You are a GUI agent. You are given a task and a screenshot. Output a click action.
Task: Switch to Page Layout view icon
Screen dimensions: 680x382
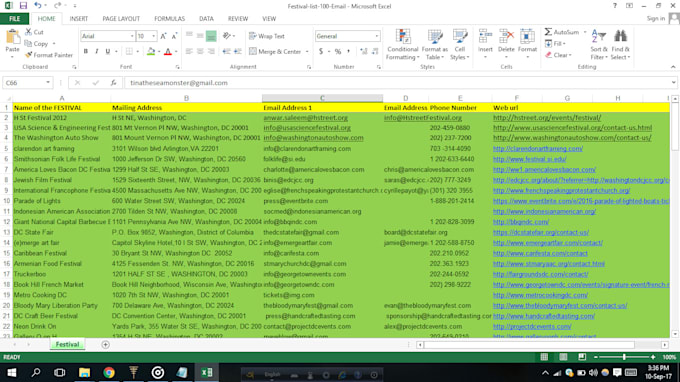click(563, 357)
